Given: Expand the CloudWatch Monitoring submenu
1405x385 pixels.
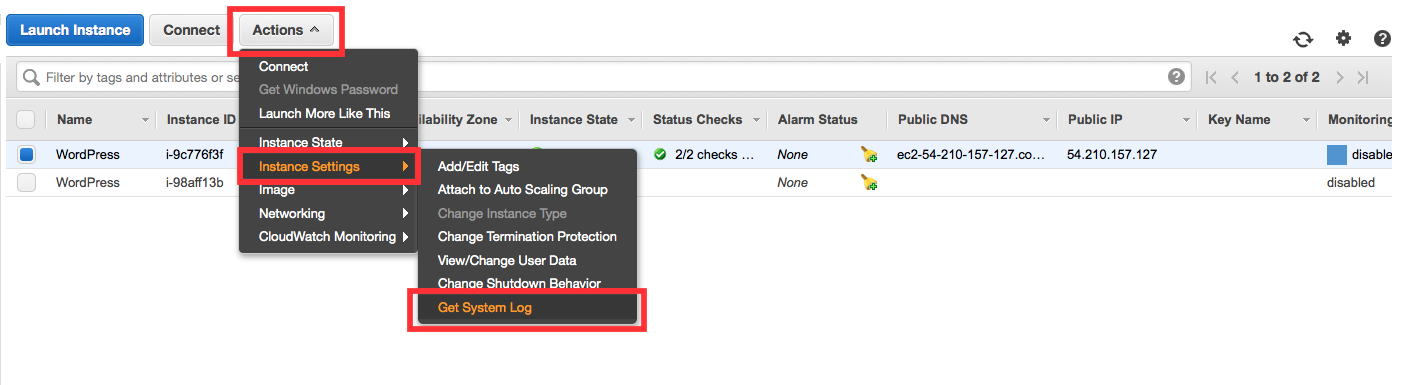Looking at the screenshot, I should pyautogui.click(x=329, y=237).
